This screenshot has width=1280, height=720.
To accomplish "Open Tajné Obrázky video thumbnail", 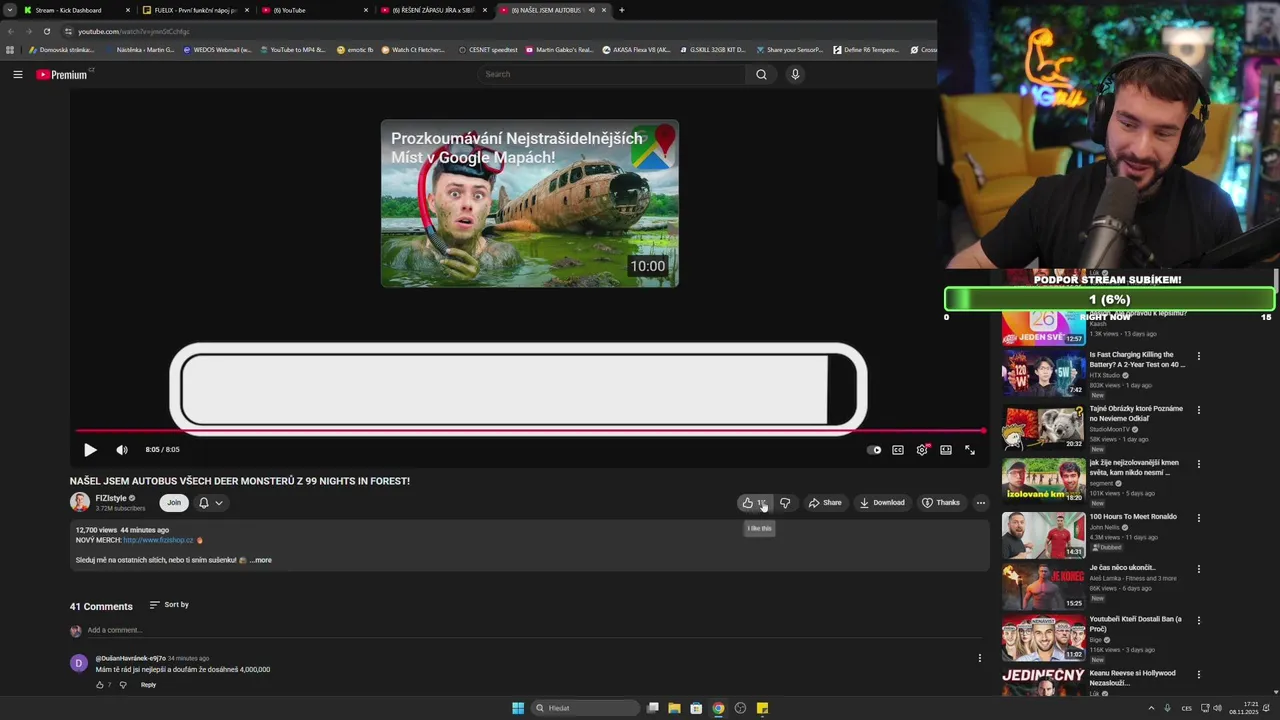I will 1043,425.
